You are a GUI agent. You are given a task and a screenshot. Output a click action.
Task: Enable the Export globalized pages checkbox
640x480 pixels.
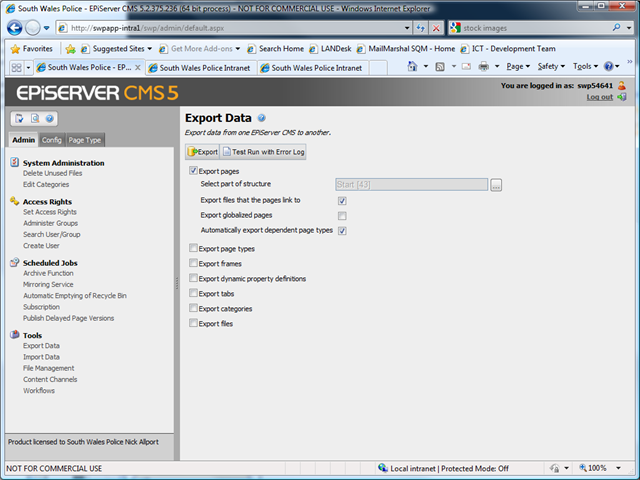342,215
